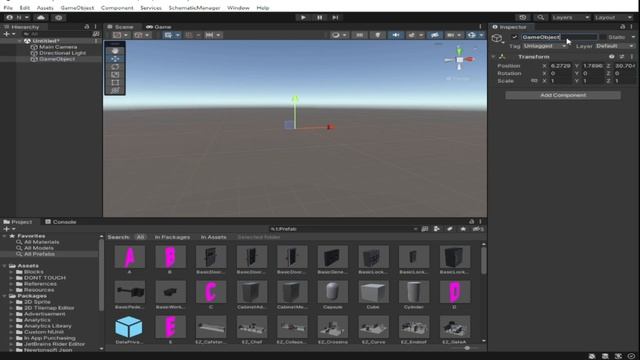Open Transform component preset settings icon
Screen dimensions: 640x360
click(x=622, y=57)
